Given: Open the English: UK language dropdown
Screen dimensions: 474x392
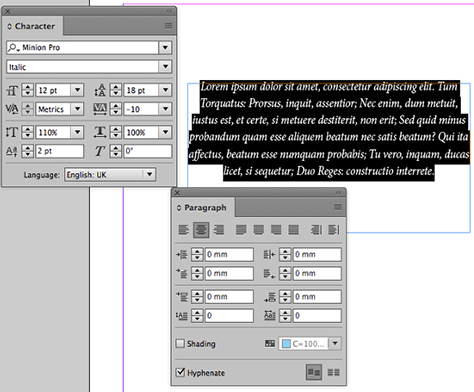Looking at the screenshot, I should point(149,174).
